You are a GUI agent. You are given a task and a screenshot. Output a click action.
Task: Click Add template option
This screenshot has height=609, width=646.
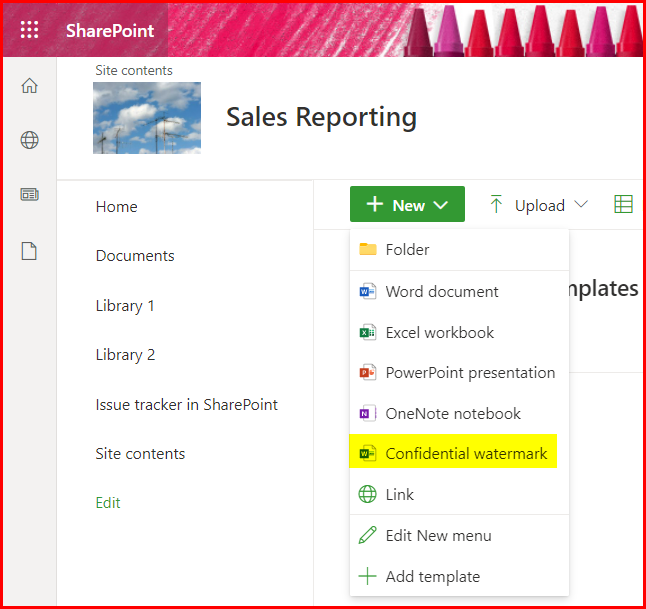(432, 577)
